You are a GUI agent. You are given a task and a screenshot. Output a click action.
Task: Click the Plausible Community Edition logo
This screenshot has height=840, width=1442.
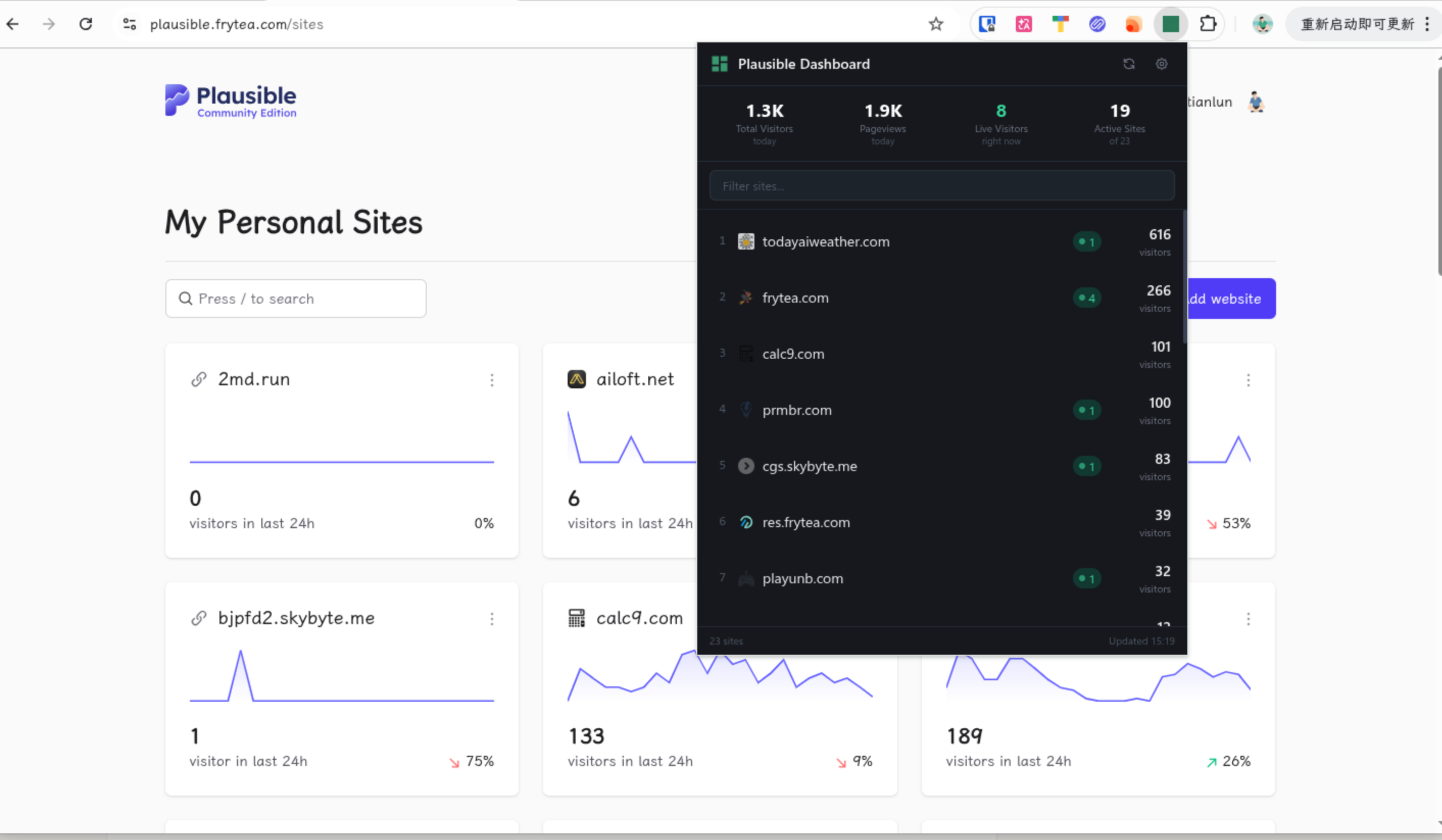[231, 101]
